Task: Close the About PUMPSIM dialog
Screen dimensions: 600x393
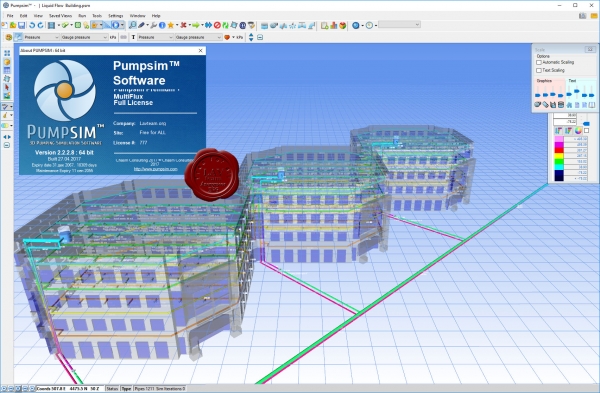Action: click(201, 50)
